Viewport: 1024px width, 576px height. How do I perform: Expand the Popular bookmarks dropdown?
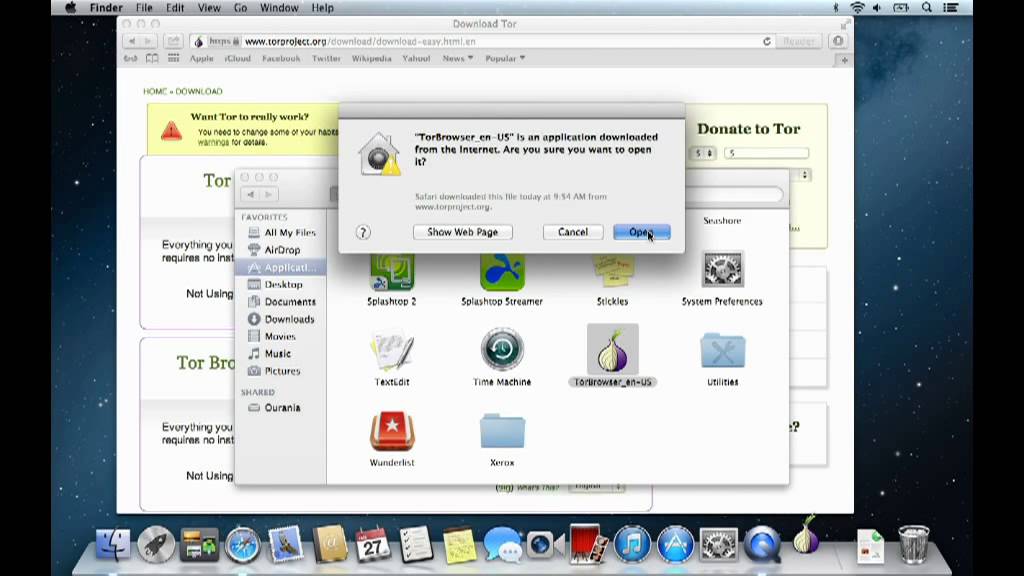pyautogui.click(x=505, y=58)
